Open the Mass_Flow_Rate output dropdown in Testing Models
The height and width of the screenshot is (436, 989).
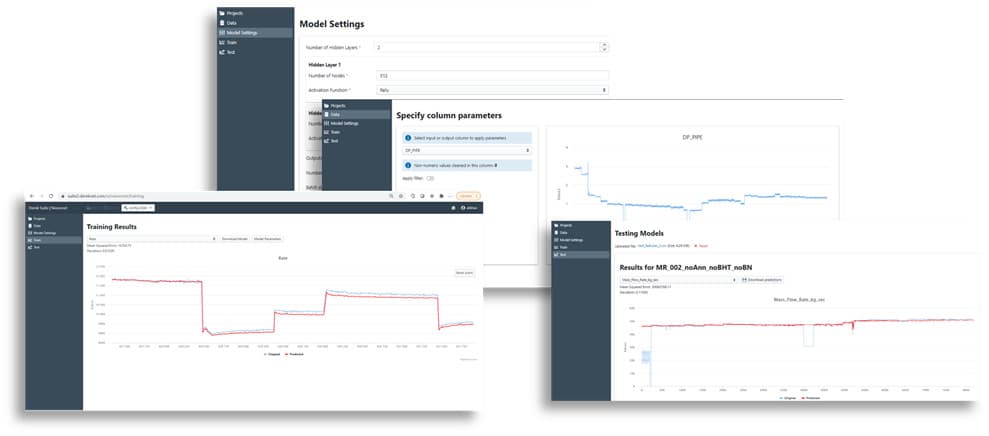(678, 279)
